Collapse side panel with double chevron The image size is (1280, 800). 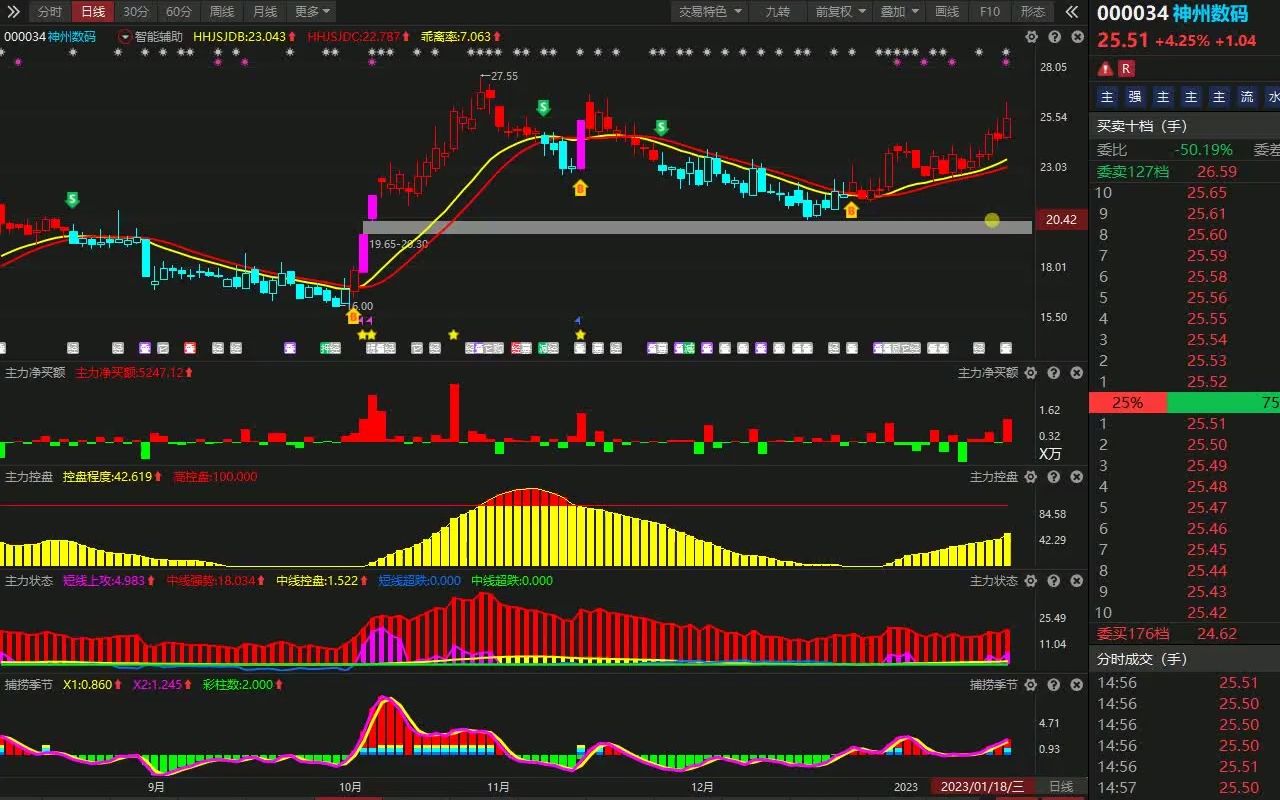pos(1071,12)
